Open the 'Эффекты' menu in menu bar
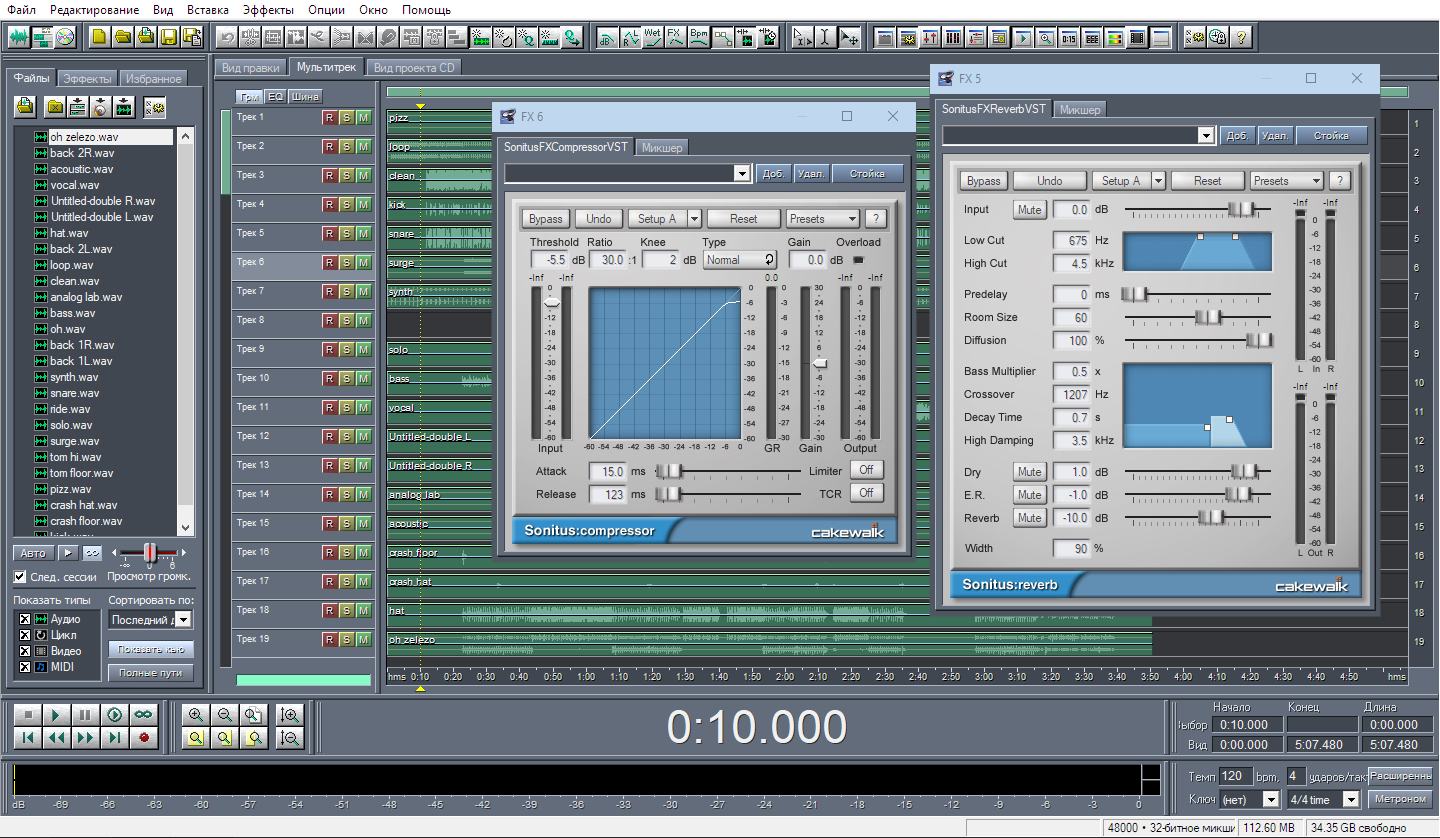 pos(268,10)
